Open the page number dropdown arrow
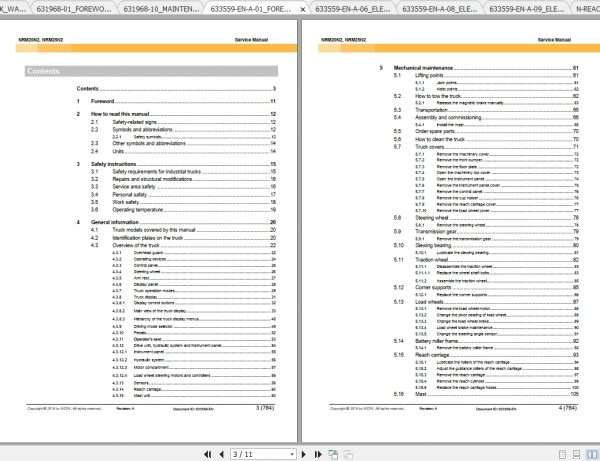Viewport: 600px width, 461px height. (x=292, y=454)
